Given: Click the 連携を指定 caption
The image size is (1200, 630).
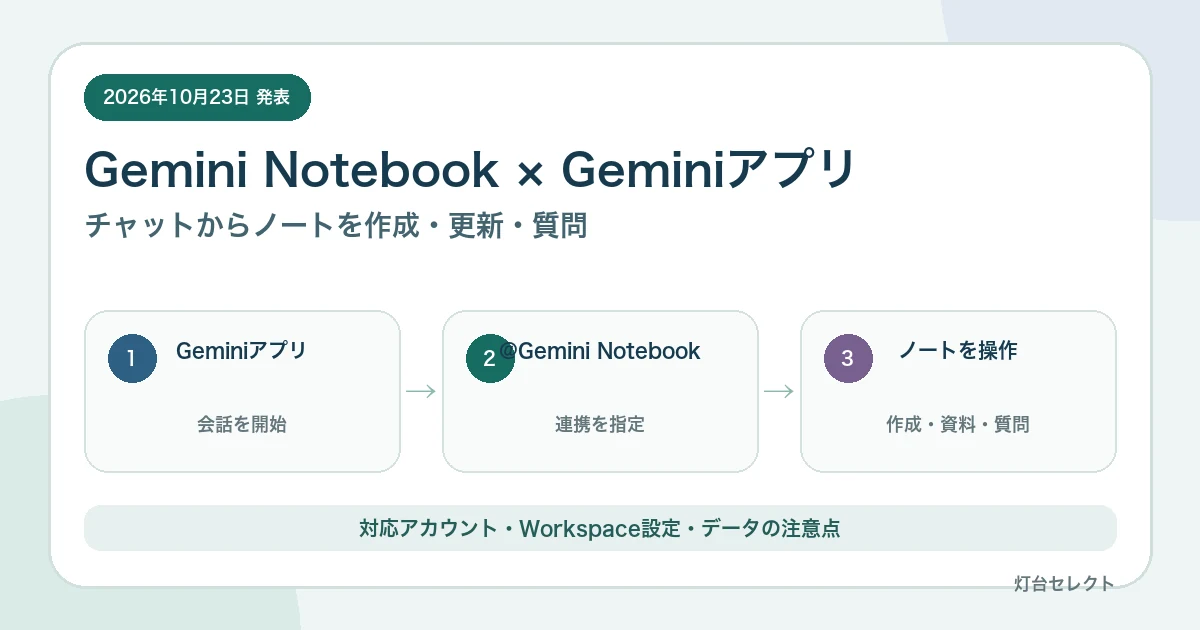Looking at the screenshot, I should 600,424.
